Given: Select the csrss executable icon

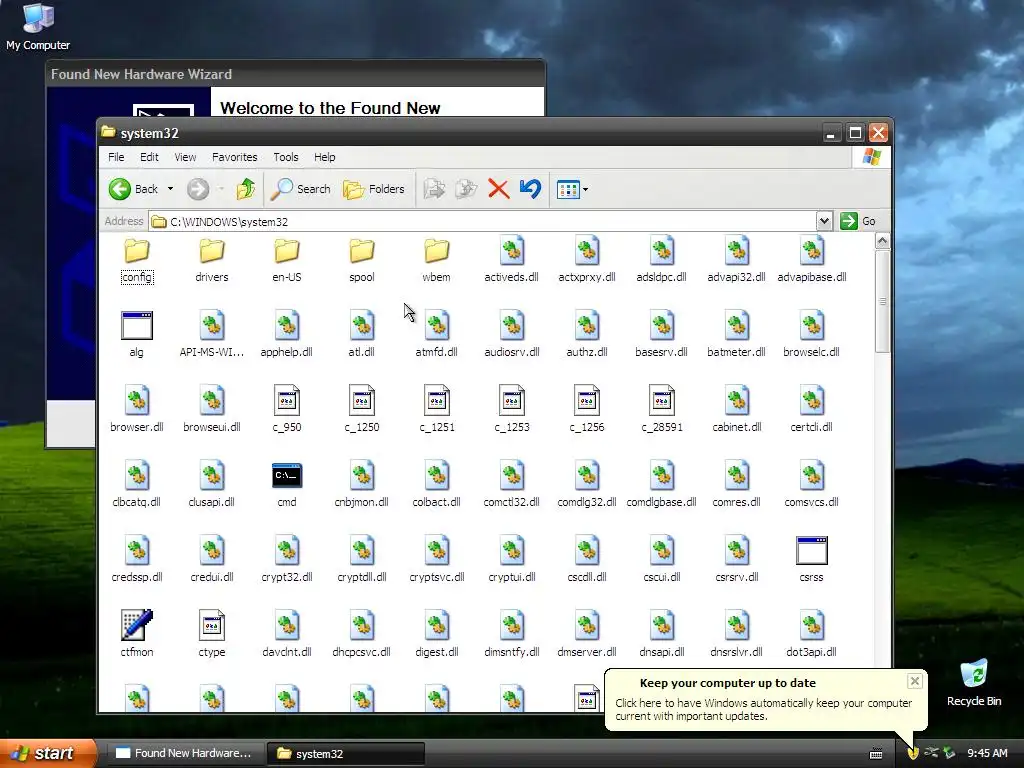Looking at the screenshot, I should tap(812, 560).
